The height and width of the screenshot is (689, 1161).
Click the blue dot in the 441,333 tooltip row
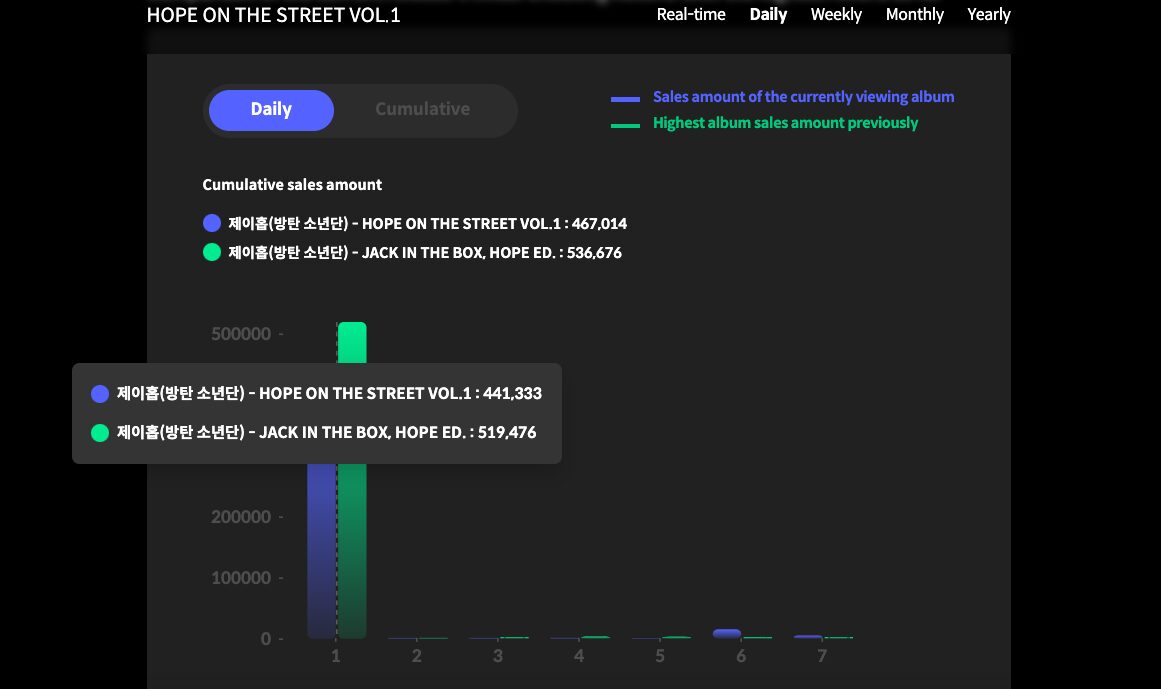pyautogui.click(x=100, y=394)
